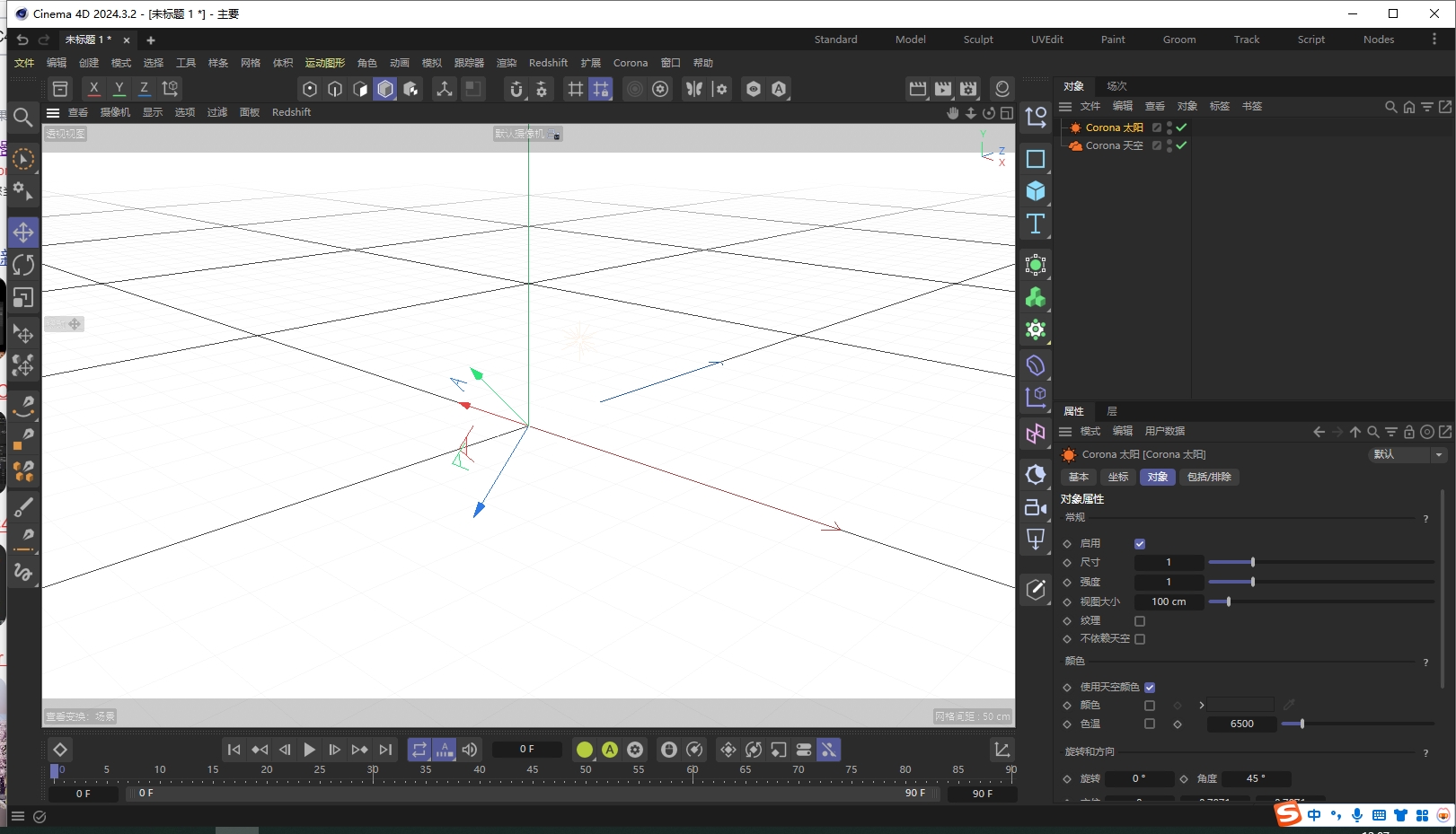
Task: Add a camera object from sidebar
Action: (x=1036, y=507)
